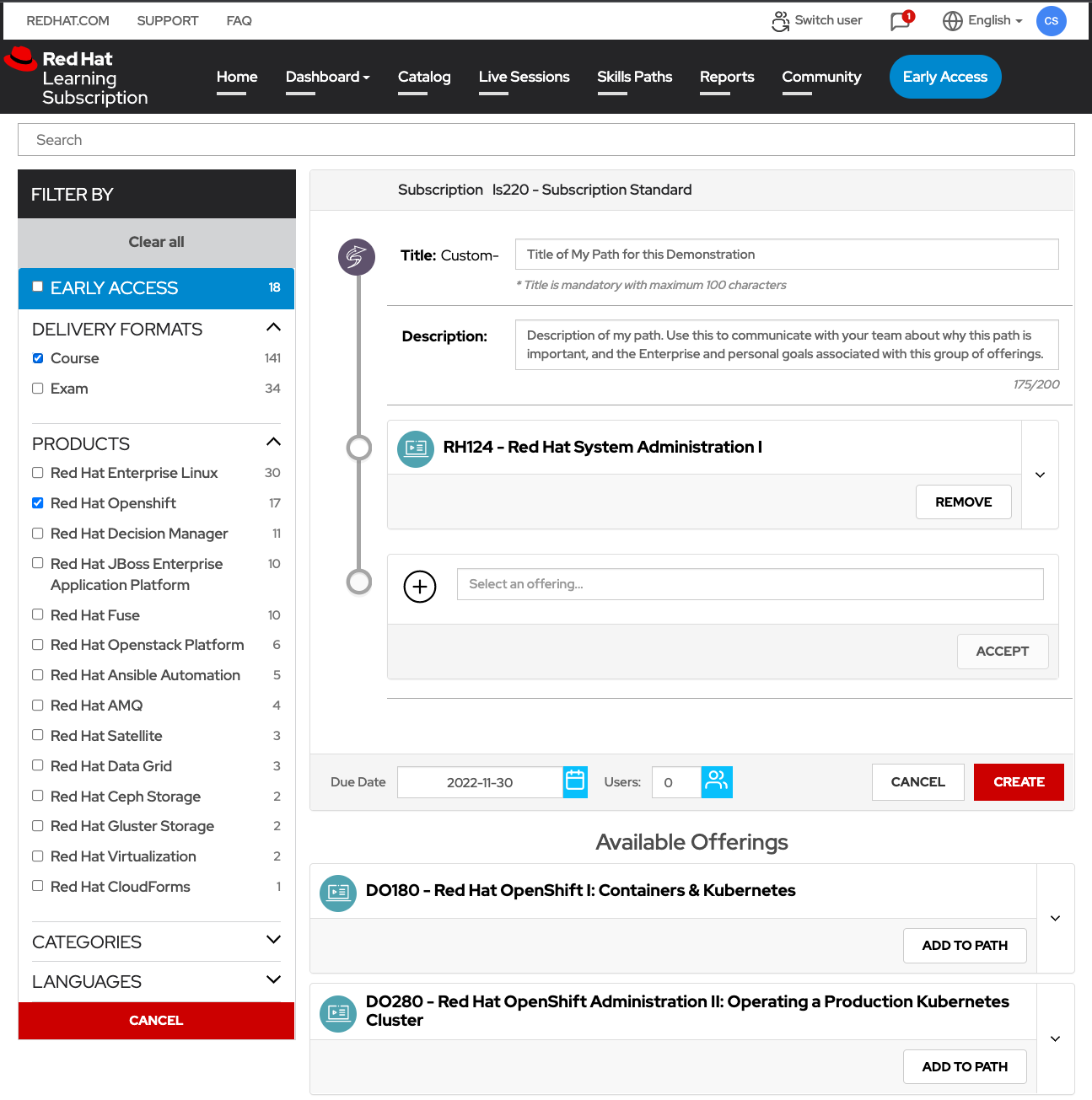
Task: Open the calendar picker for Due Date
Action: point(575,782)
